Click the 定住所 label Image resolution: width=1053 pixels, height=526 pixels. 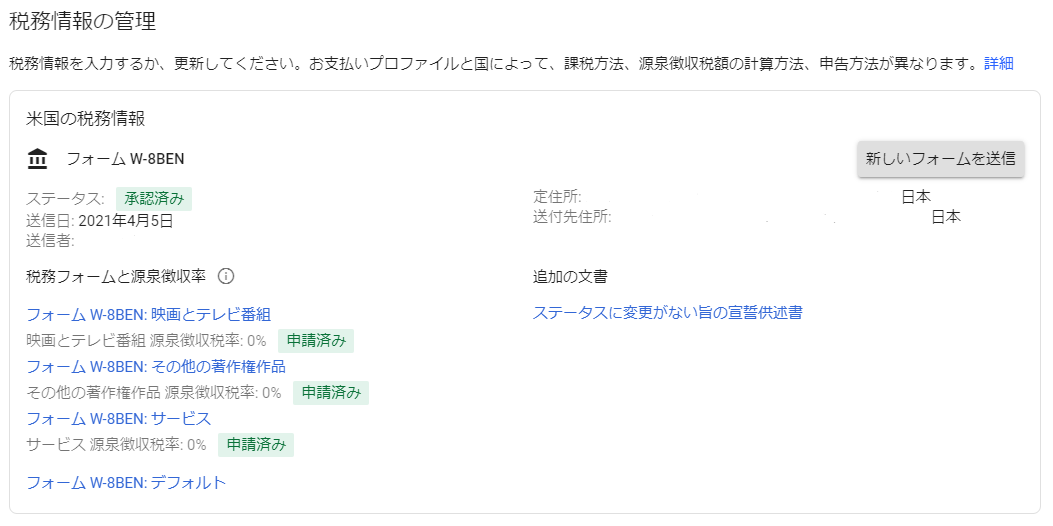pos(557,197)
